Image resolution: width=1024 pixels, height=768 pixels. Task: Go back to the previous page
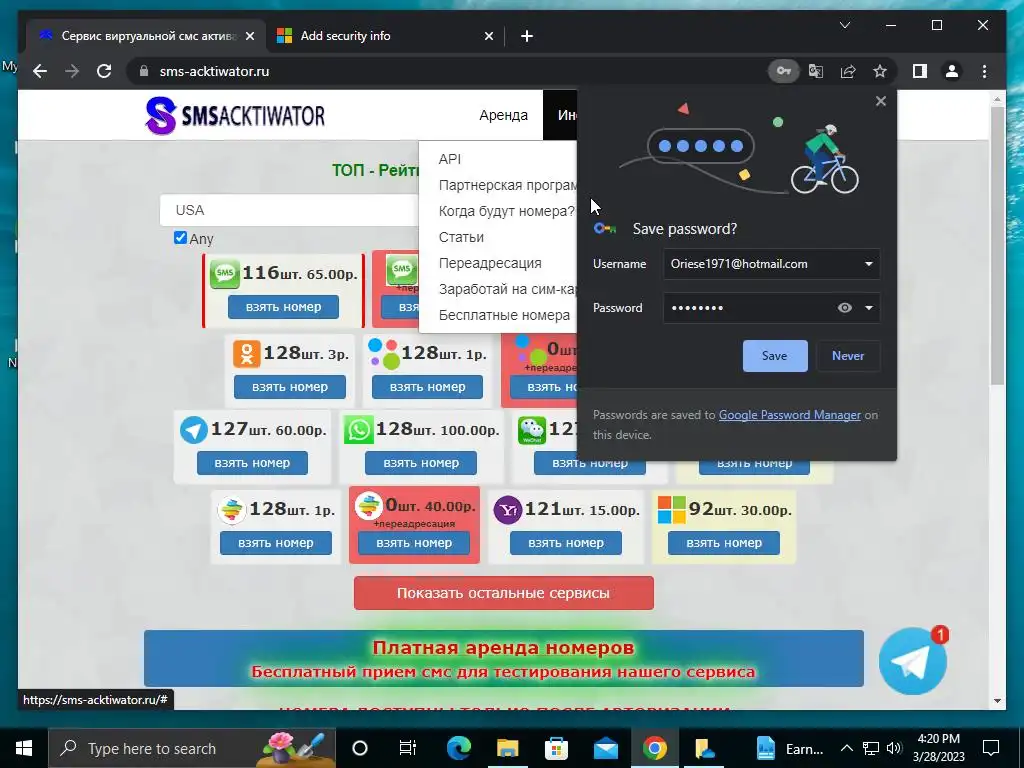pyautogui.click(x=40, y=71)
